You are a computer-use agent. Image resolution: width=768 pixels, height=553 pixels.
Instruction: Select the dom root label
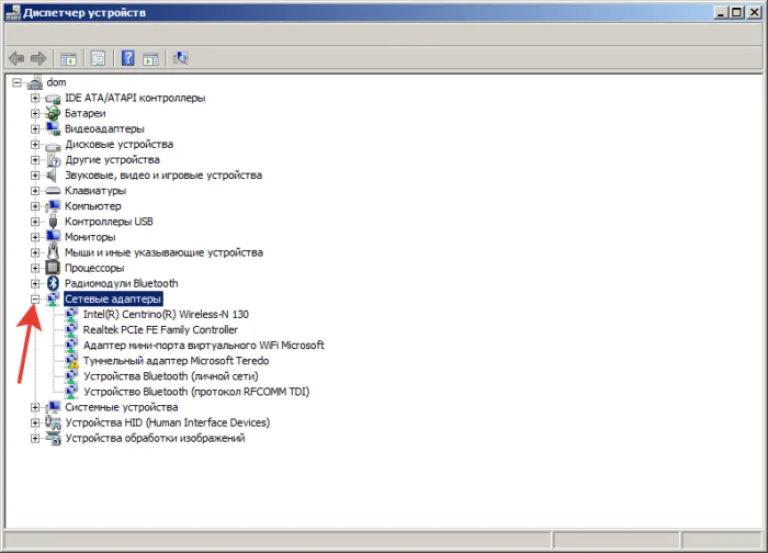coord(56,83)
